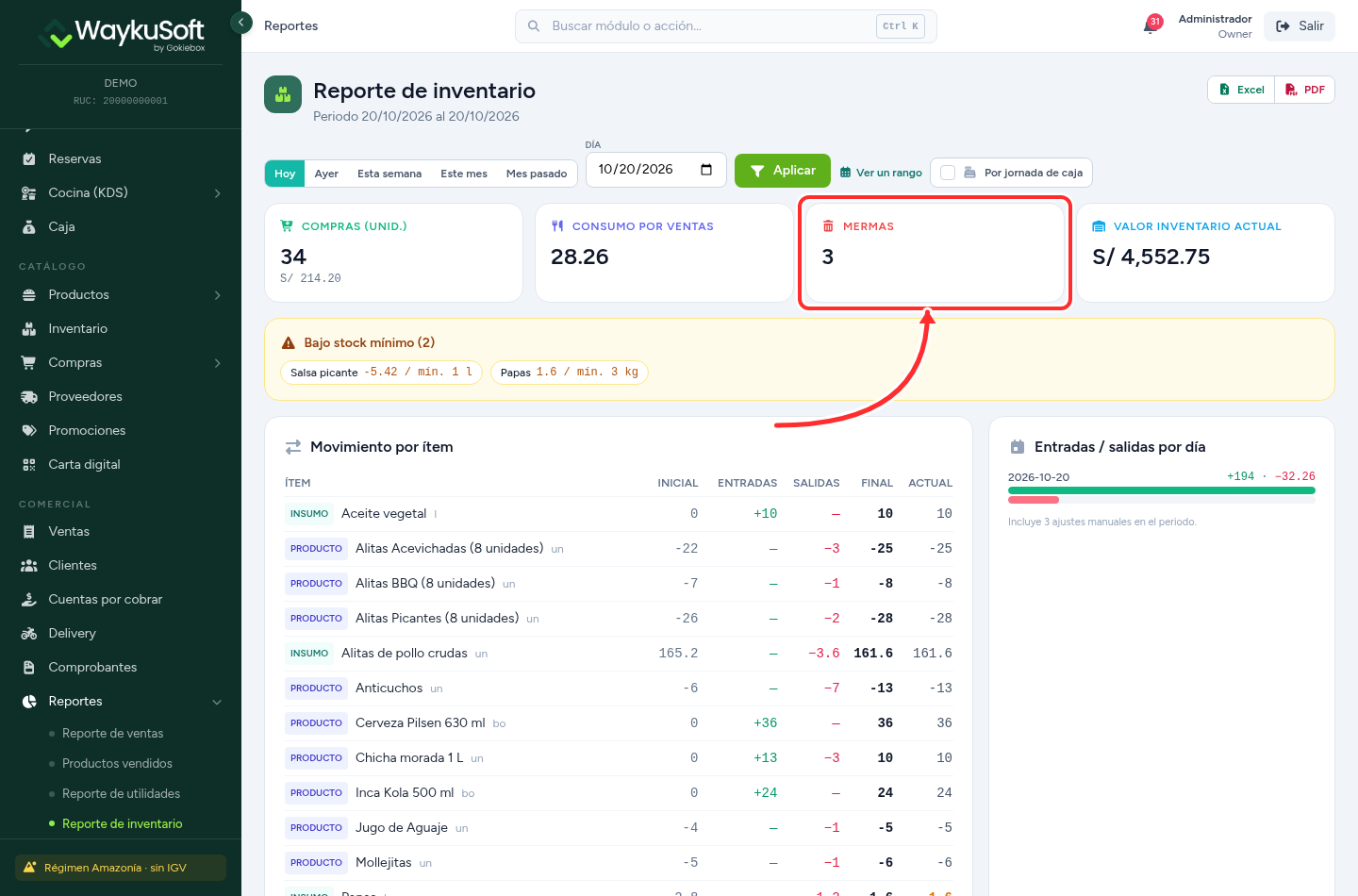1358x896 pixels.
Task: Click the Reservas calendar icon in sidebar
Action: (x=29, y=158)
